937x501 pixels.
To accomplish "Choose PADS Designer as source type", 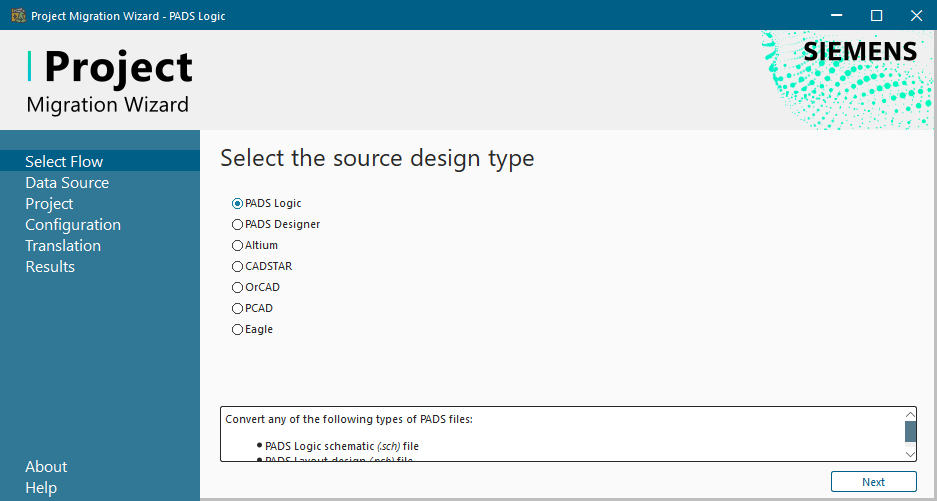I will pos(238,224).
